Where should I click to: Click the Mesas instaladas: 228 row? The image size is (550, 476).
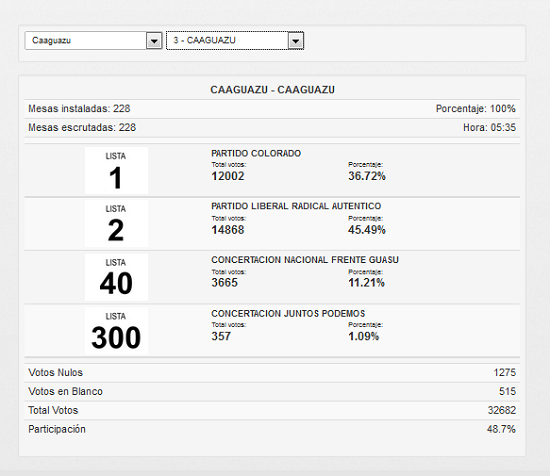click(272, 109)
